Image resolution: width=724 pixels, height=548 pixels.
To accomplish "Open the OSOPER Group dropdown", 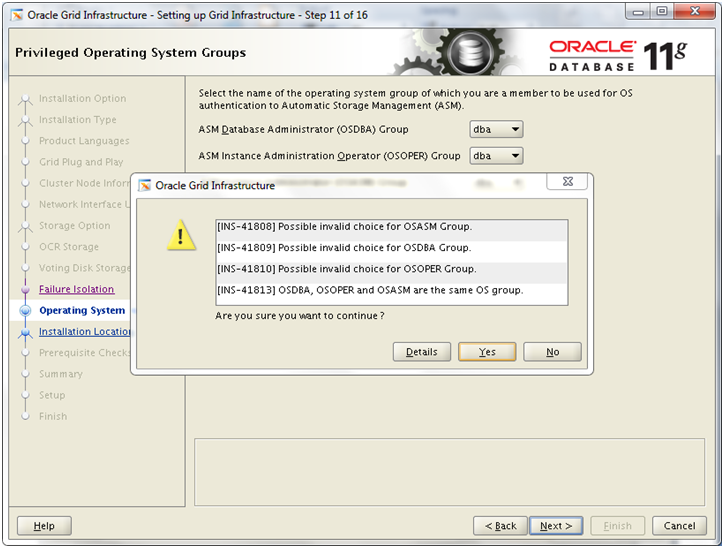I will (x=496, y=156).
